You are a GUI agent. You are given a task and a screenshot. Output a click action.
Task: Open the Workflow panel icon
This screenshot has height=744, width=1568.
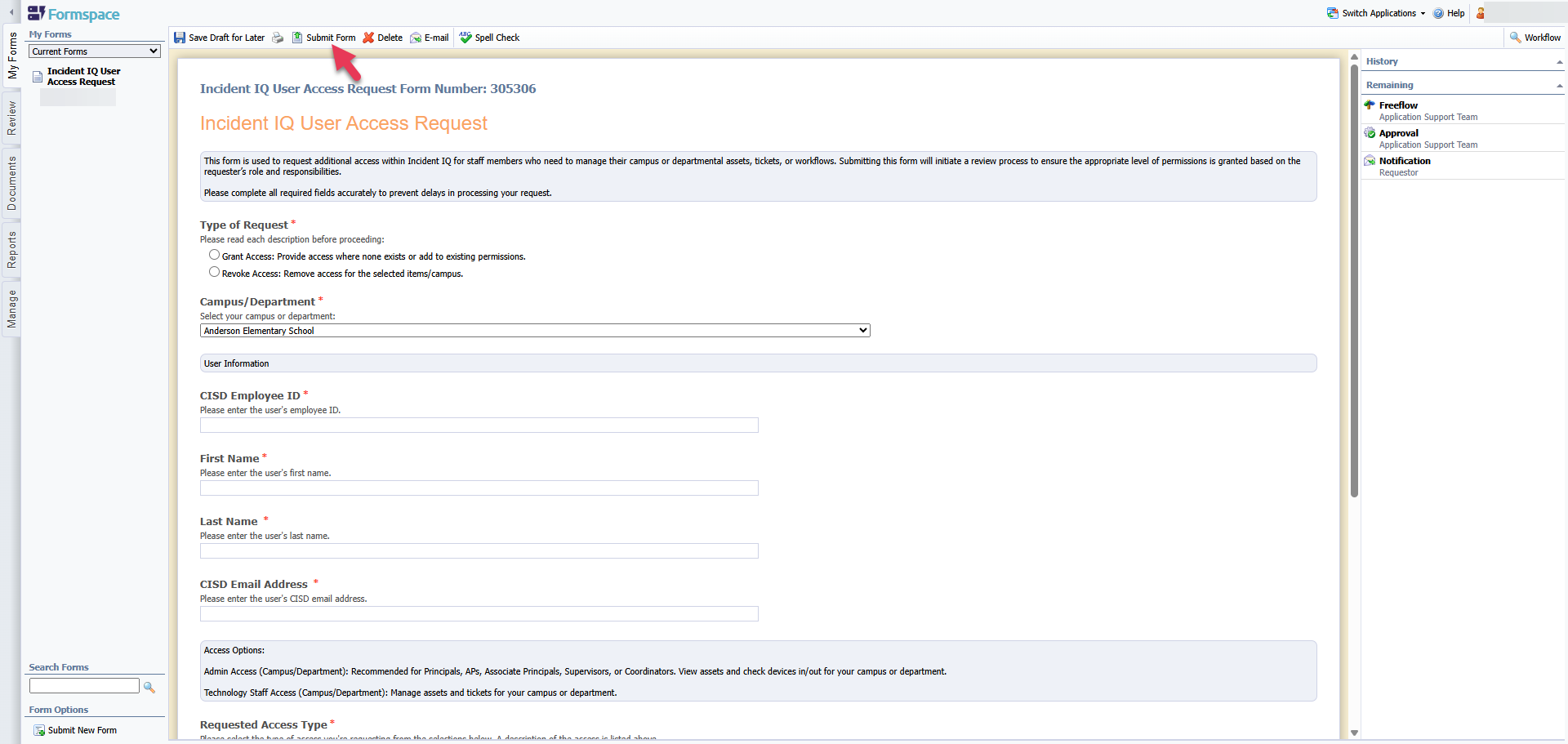(x=1516, y=38)
